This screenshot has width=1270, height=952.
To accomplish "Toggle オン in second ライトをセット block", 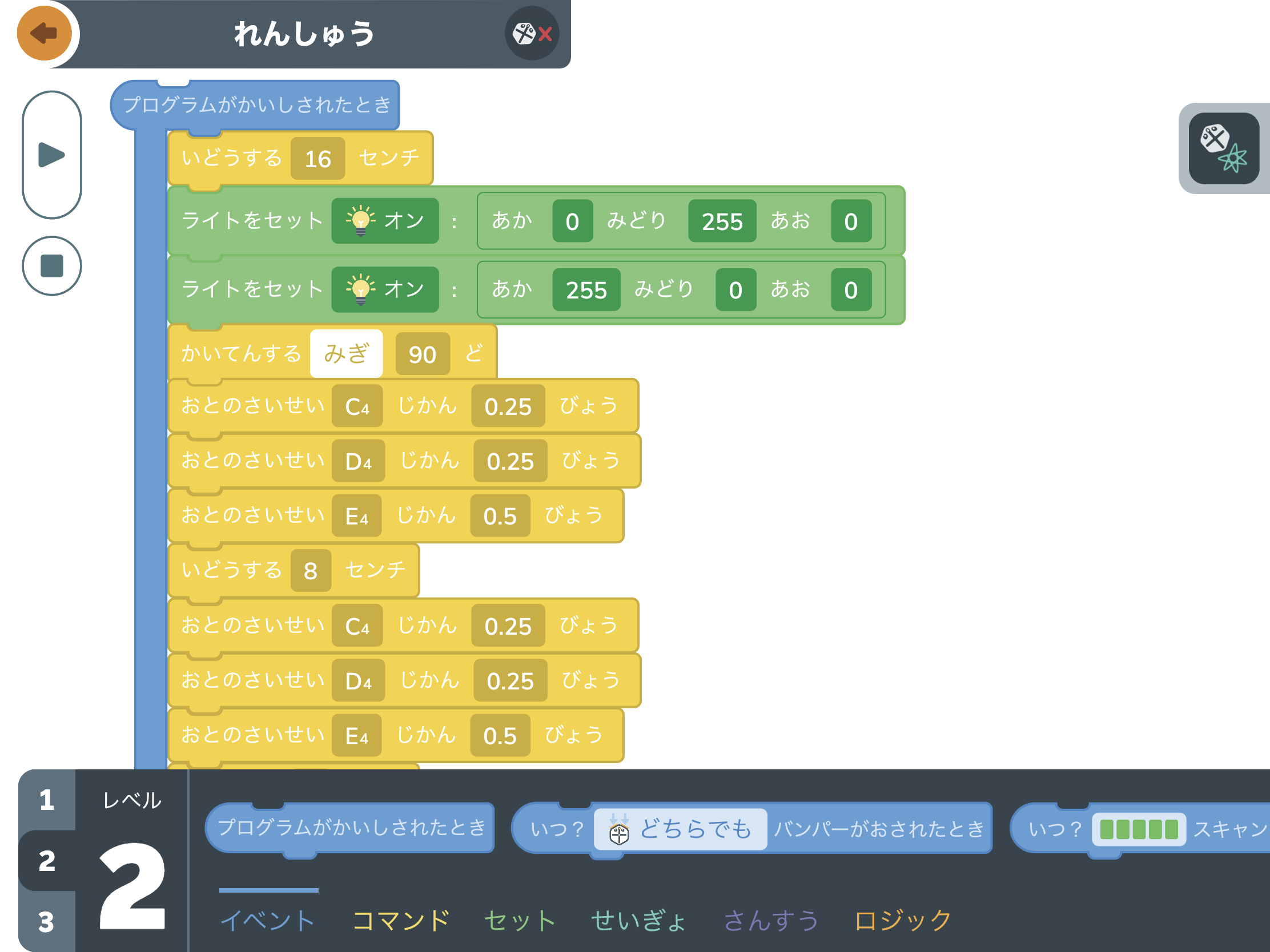I will (404, 290).
